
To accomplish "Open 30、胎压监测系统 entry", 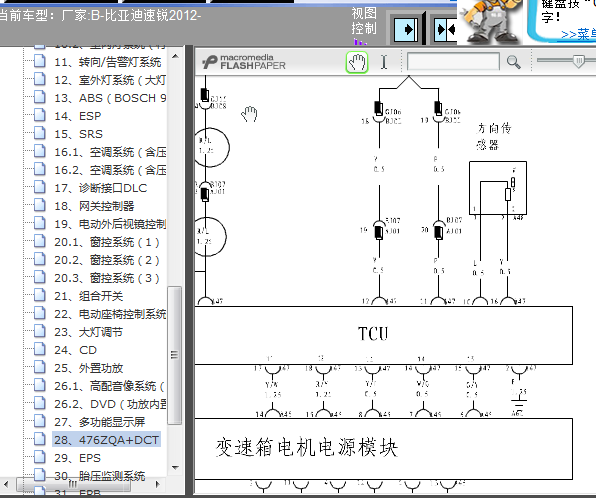I will click(99, 476).
